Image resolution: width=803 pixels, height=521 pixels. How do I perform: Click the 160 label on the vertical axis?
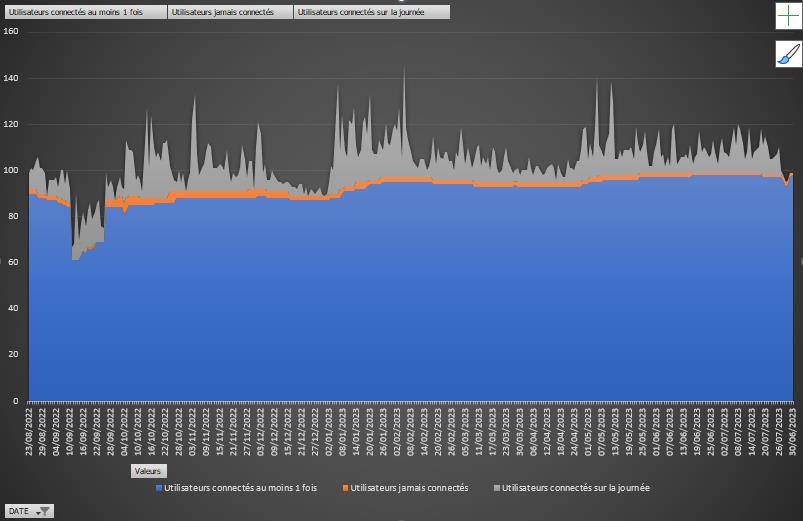coord(11,32)
